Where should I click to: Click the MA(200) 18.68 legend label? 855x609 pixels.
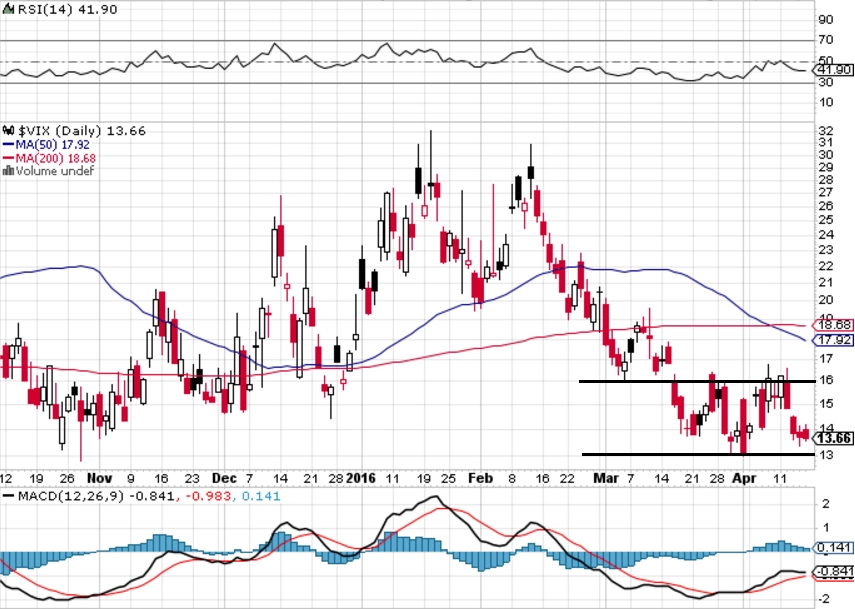pos(56,158)
